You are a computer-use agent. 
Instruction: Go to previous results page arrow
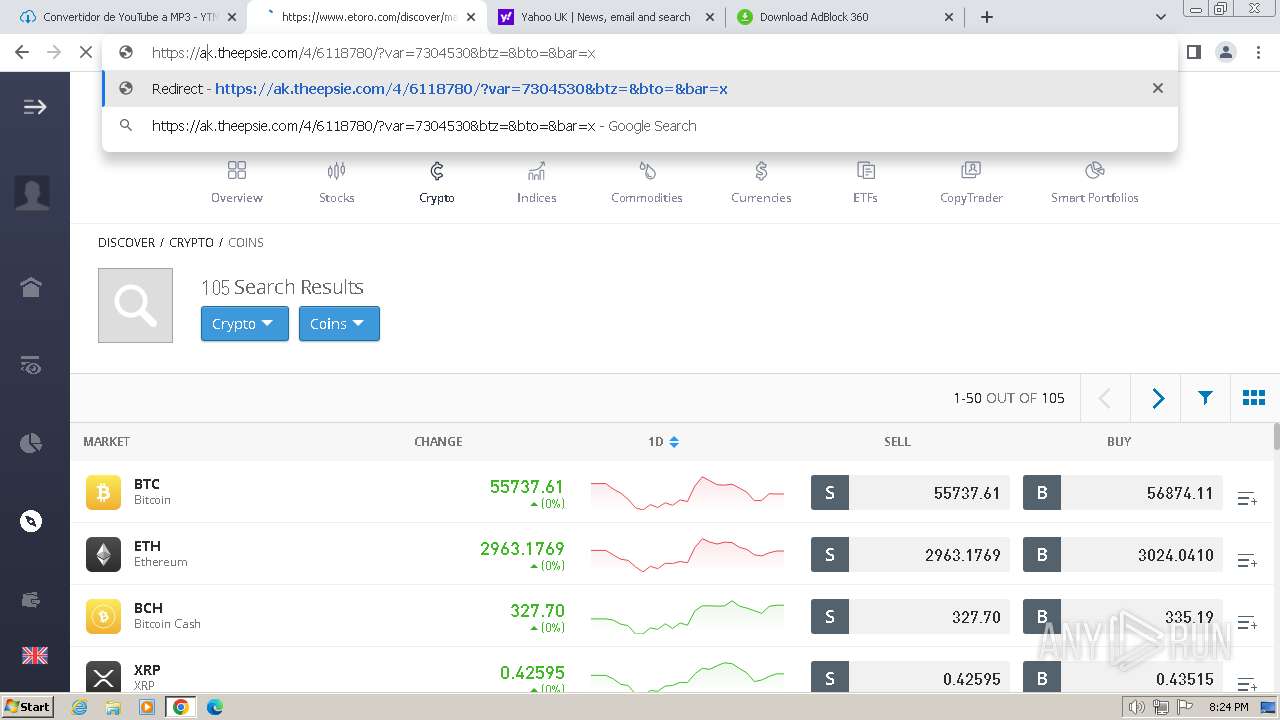click(x=1105, y=398)
